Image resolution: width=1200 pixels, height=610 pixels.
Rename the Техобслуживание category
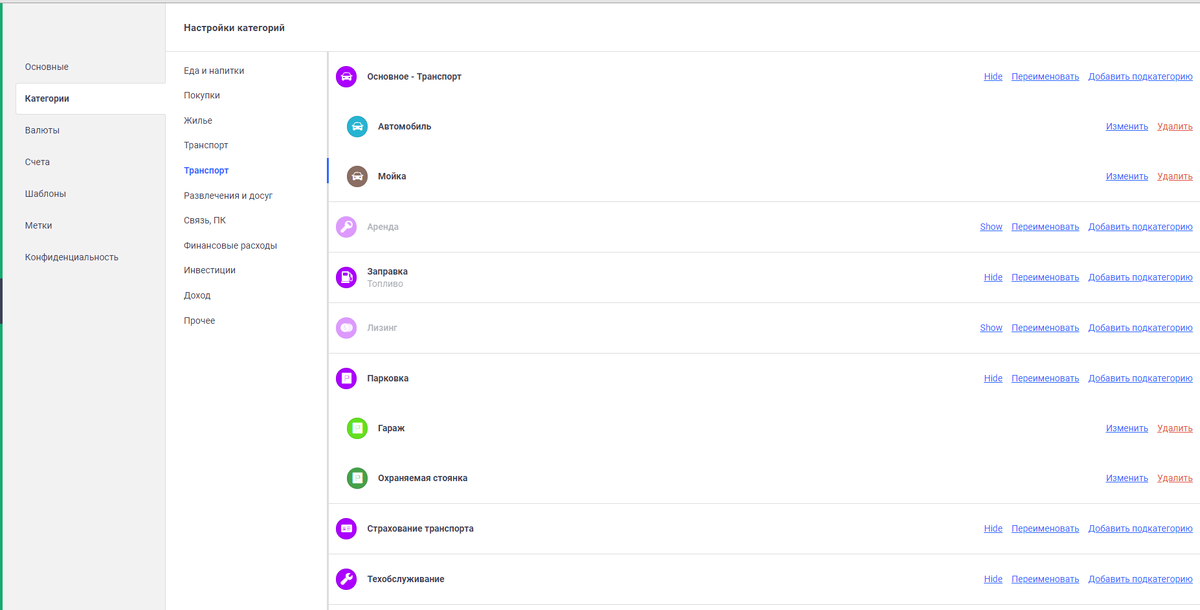(1045, 579)
